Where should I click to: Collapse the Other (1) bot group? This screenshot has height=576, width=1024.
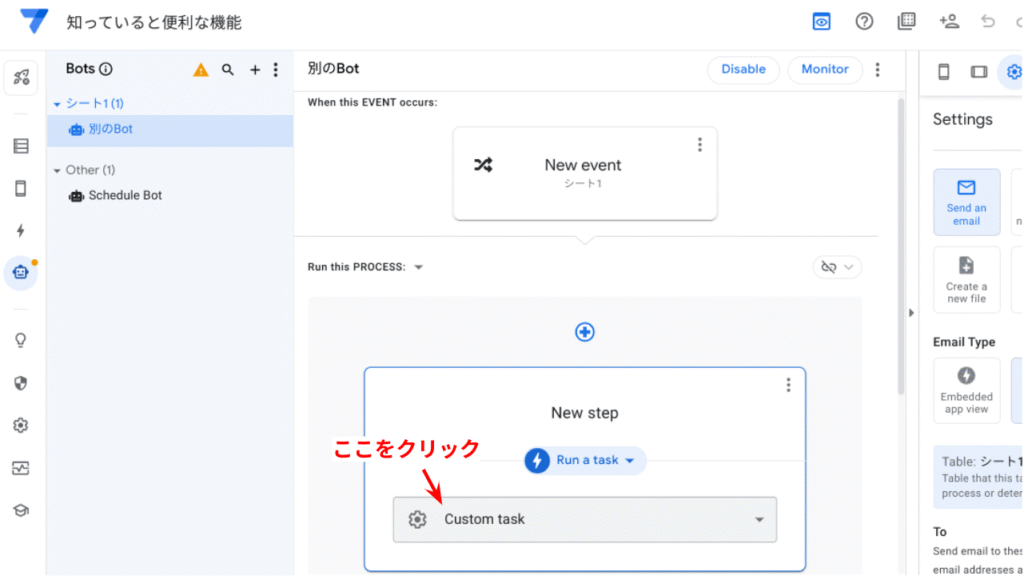(57, 170)
